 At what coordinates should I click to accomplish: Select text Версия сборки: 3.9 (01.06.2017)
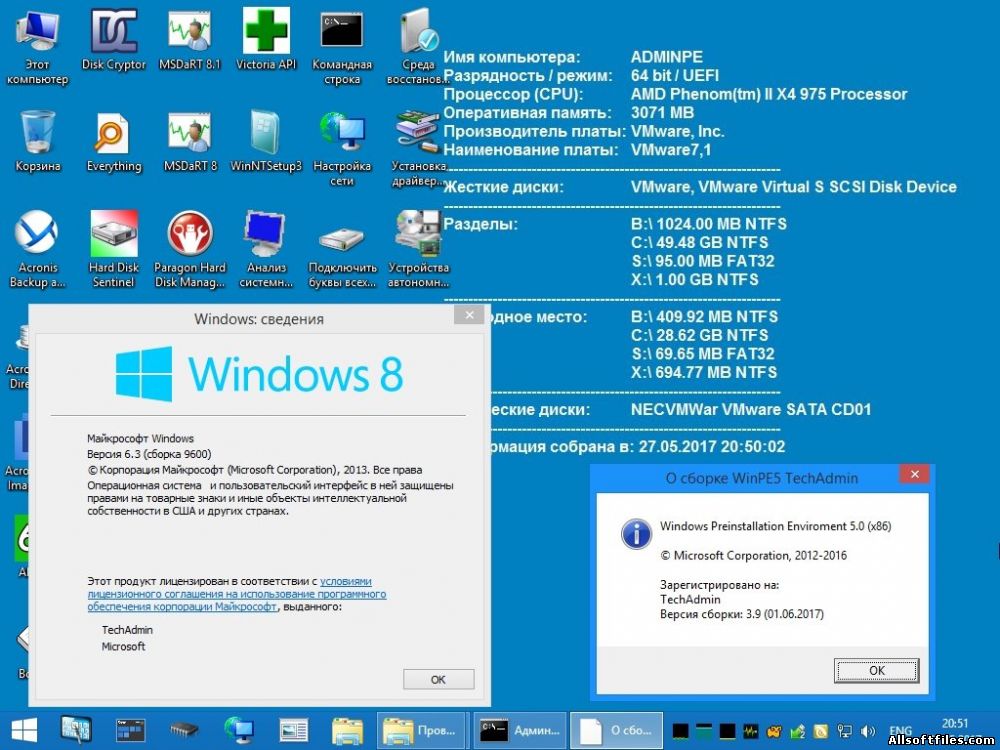(742, 614)
